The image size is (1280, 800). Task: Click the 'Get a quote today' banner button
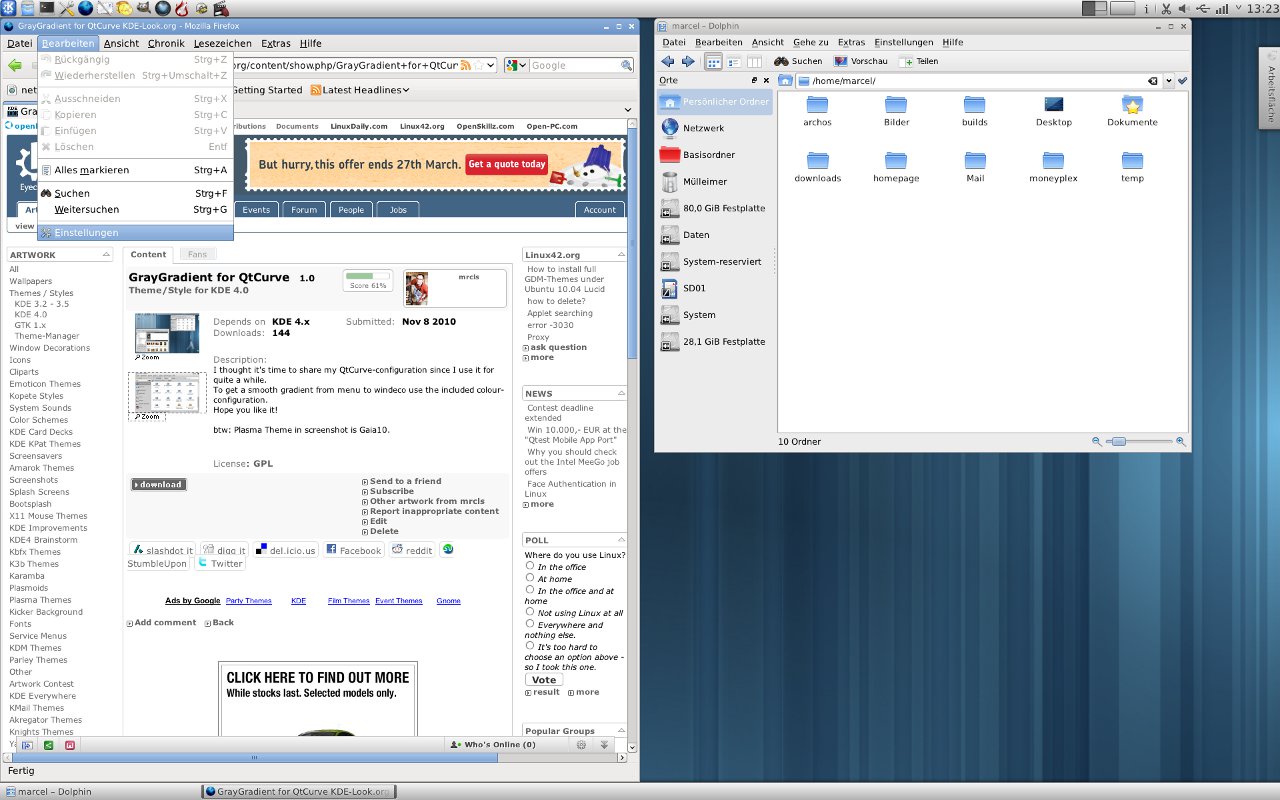point(506,164)
